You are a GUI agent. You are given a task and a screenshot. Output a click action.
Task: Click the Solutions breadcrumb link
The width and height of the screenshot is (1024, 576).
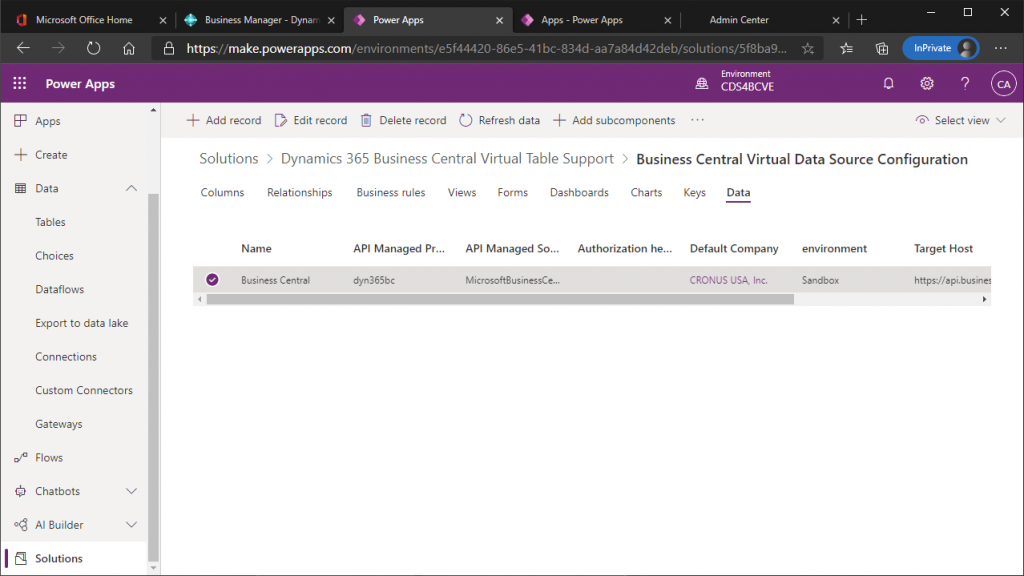coord(229,159)
